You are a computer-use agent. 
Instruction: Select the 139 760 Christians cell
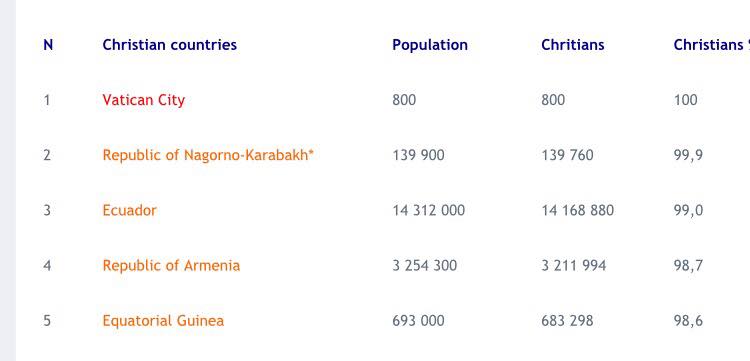(x=567, y=155)
